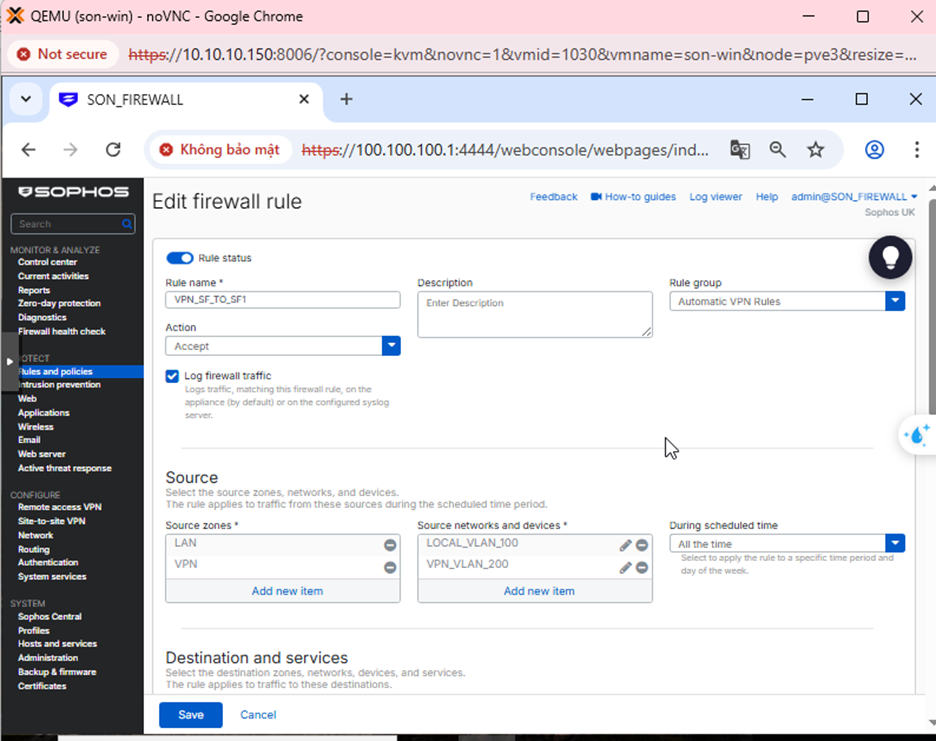Remove LAN from source zones
936x741 pixels.
tap(390, 545)
